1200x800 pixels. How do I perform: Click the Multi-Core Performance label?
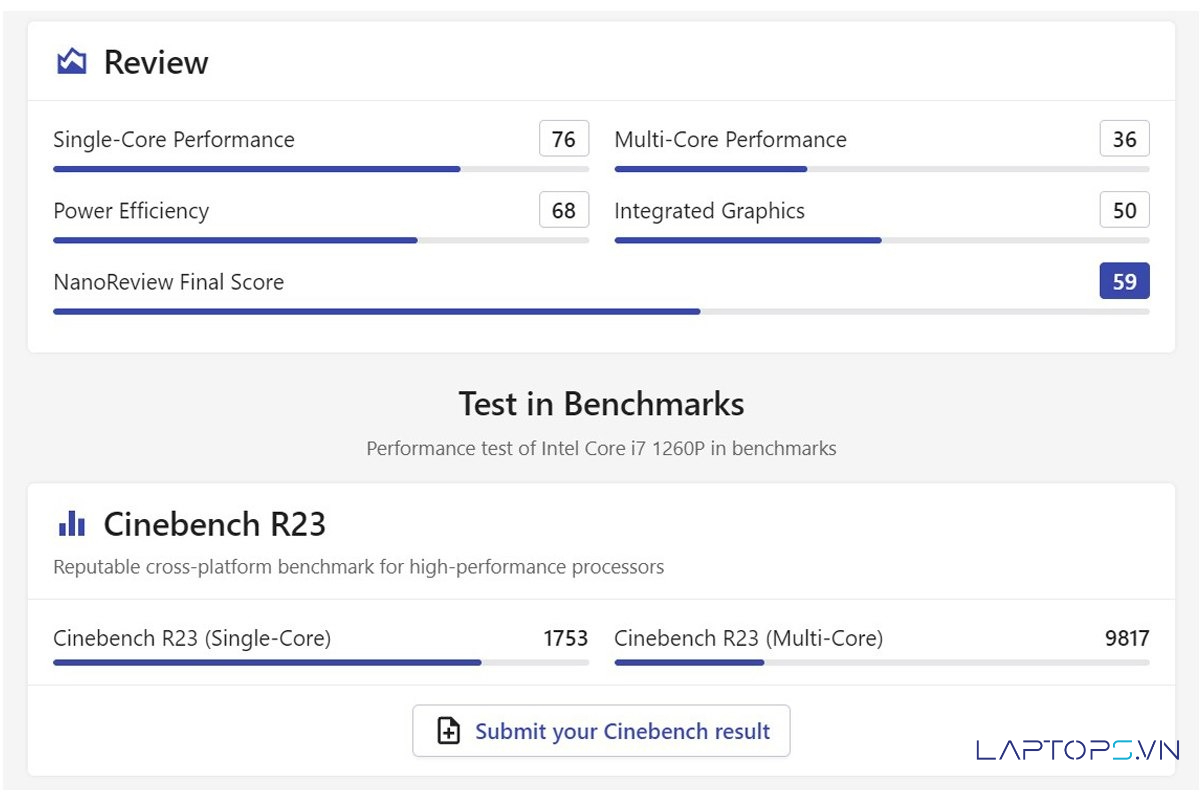coord(730,139)
